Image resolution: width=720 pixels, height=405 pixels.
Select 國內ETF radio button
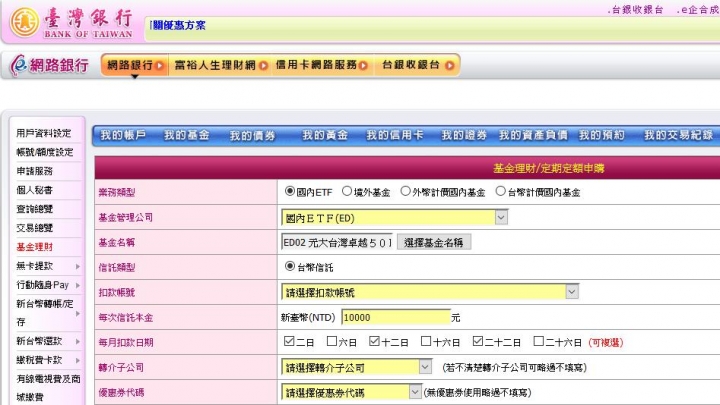(x=289, y=191)
